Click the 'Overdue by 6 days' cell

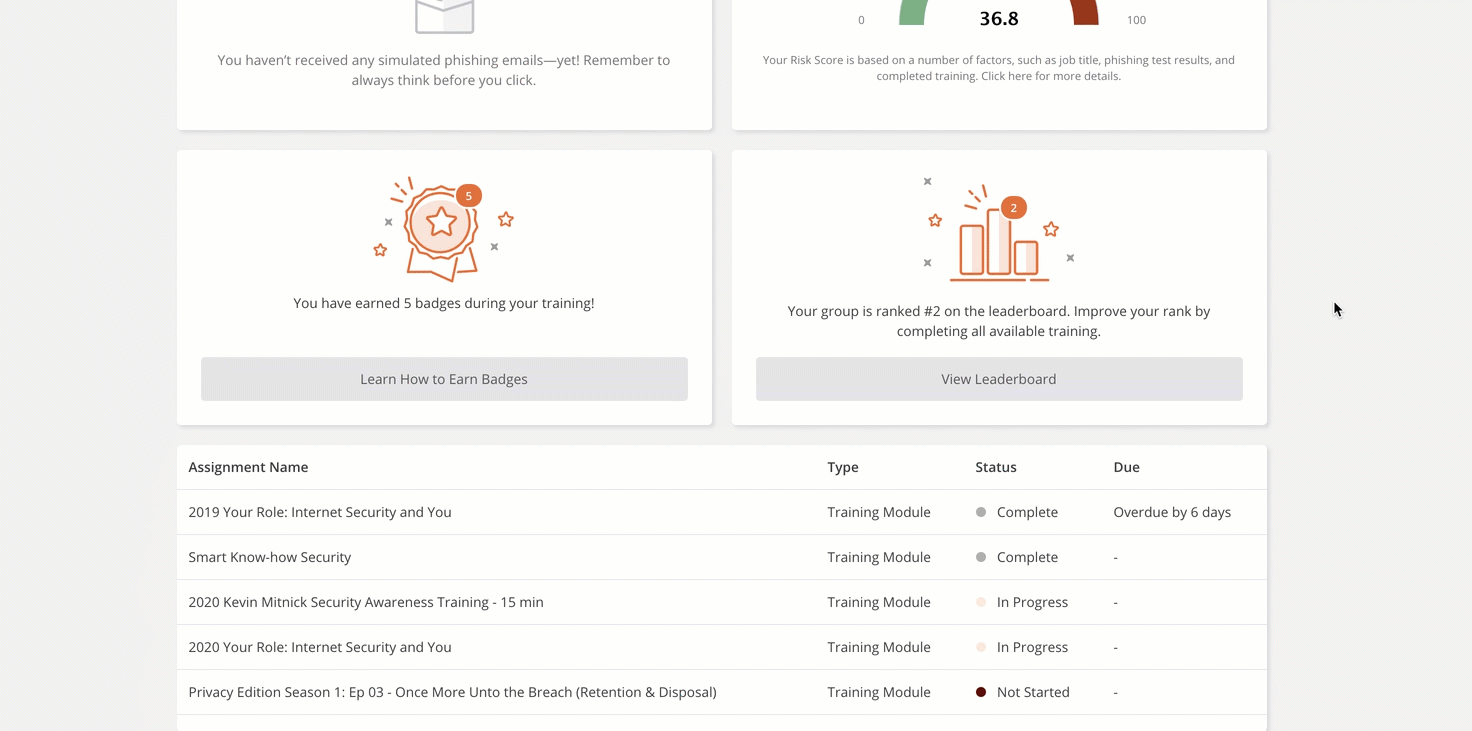(x=1172, y=512)
